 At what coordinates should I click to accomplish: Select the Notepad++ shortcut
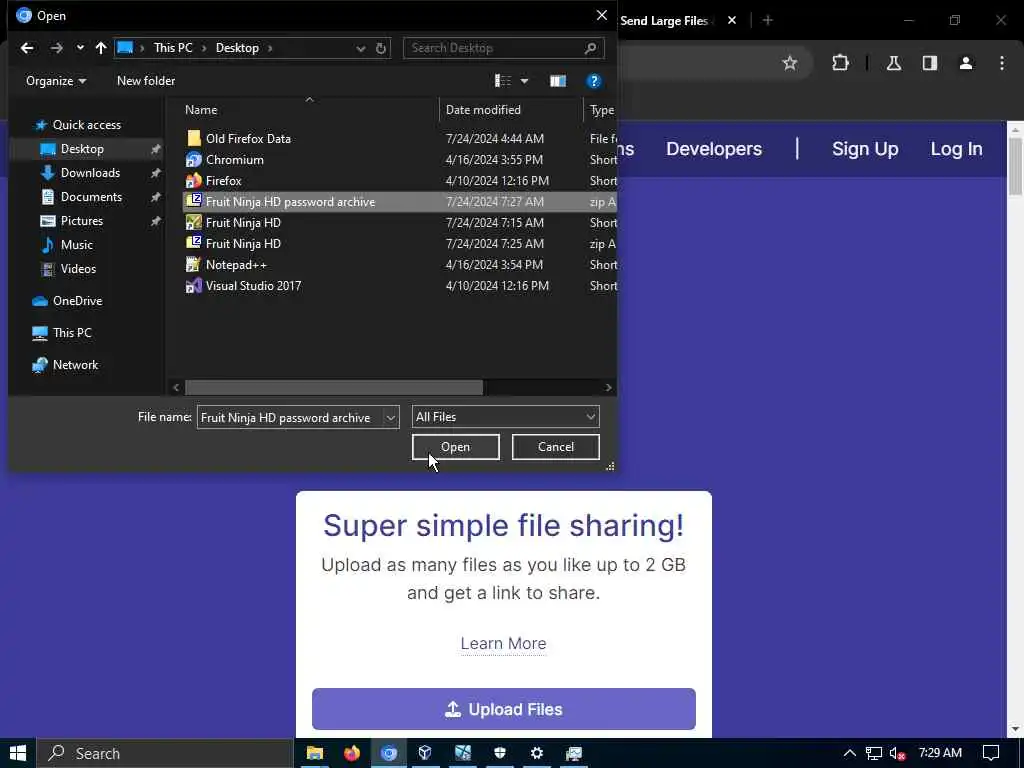click(x=236, y=264)
